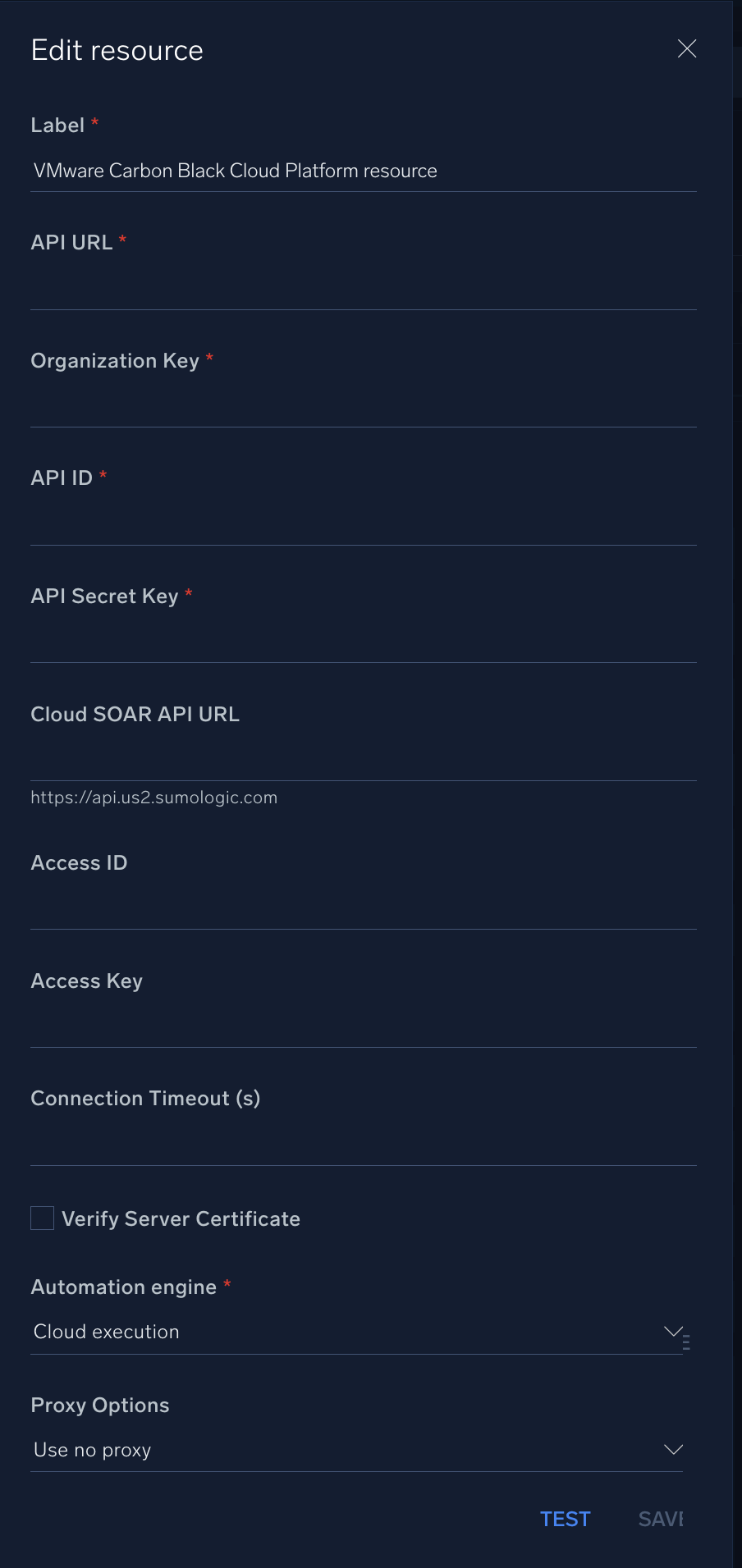Select the Organization Key input field

pos(361,407)
